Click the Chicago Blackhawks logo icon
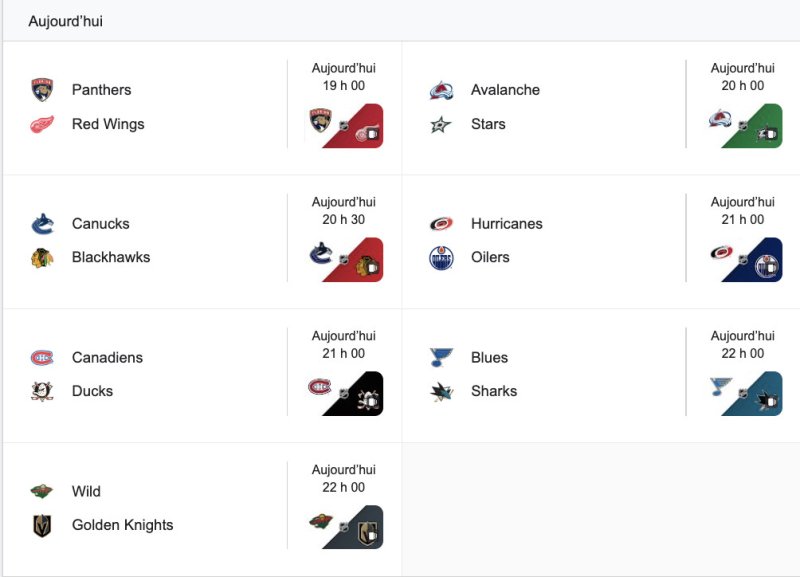Image resolution: width=800 pixels, height=577 pixels. [x=42, y=257]
